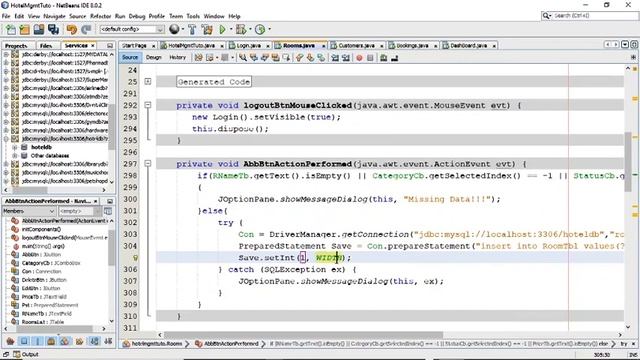Click the Shift Line Right icon
The height and width of the screenshot is (360, 640).
[346, 58]
